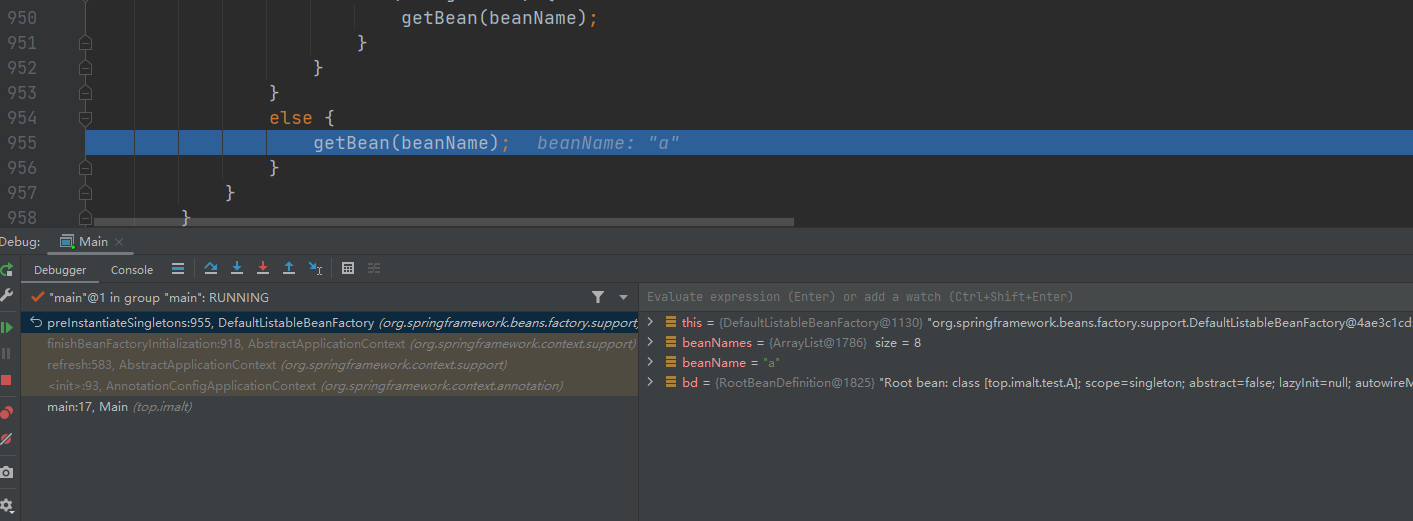Open View Breakpoints red circles icon
The image size is (1413, 521).
coord(7,412)
